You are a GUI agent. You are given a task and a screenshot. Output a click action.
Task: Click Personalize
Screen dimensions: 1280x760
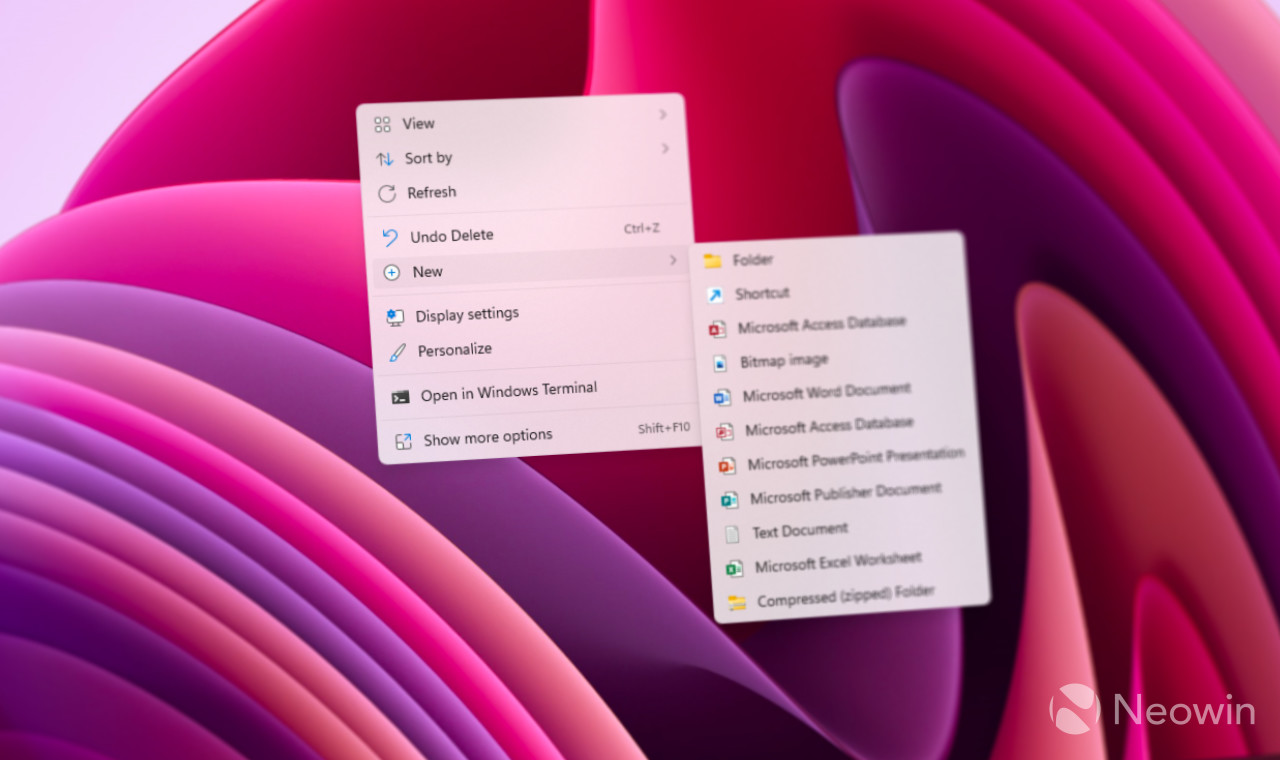(x=455, y=349)
